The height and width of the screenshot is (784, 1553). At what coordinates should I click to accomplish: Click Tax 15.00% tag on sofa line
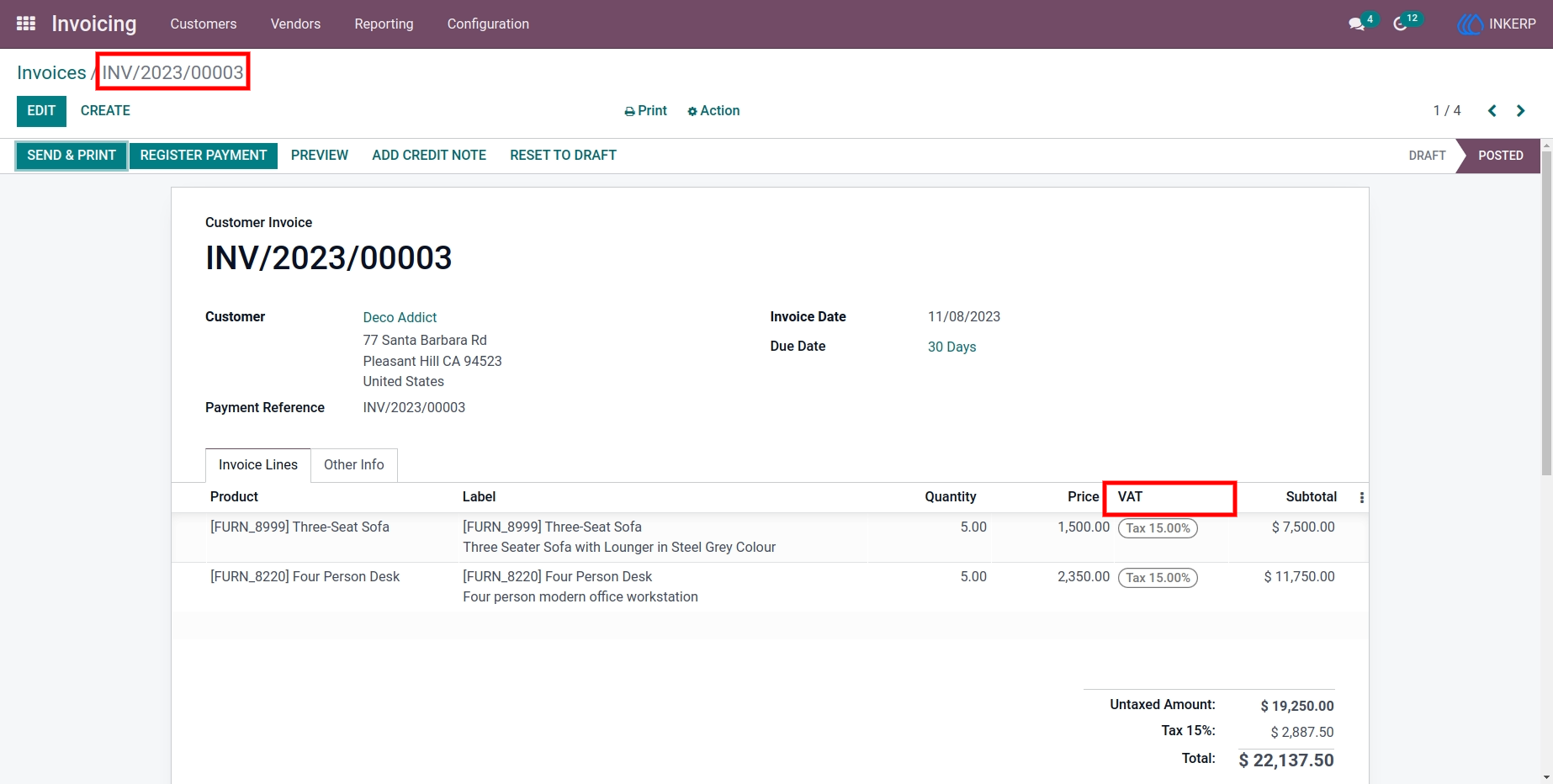pos(1158,528)
